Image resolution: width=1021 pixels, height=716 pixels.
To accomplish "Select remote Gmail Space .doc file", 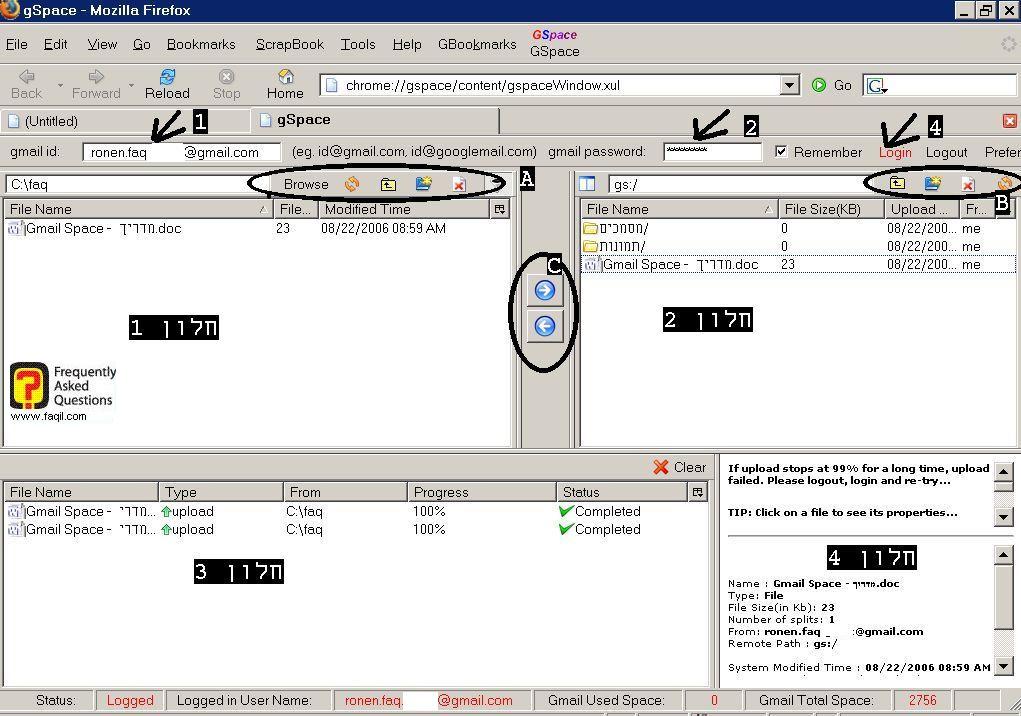I will [798, 264].
